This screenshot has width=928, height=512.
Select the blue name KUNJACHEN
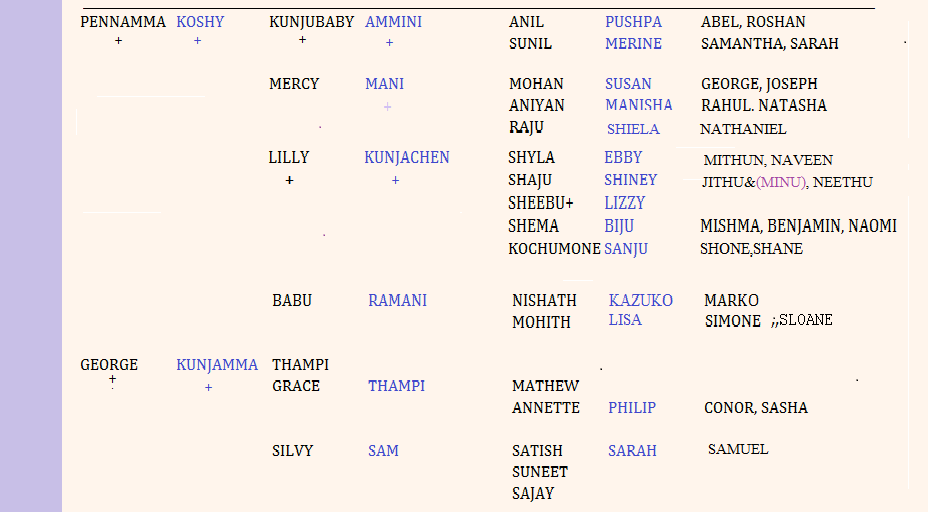click(407, 157)
